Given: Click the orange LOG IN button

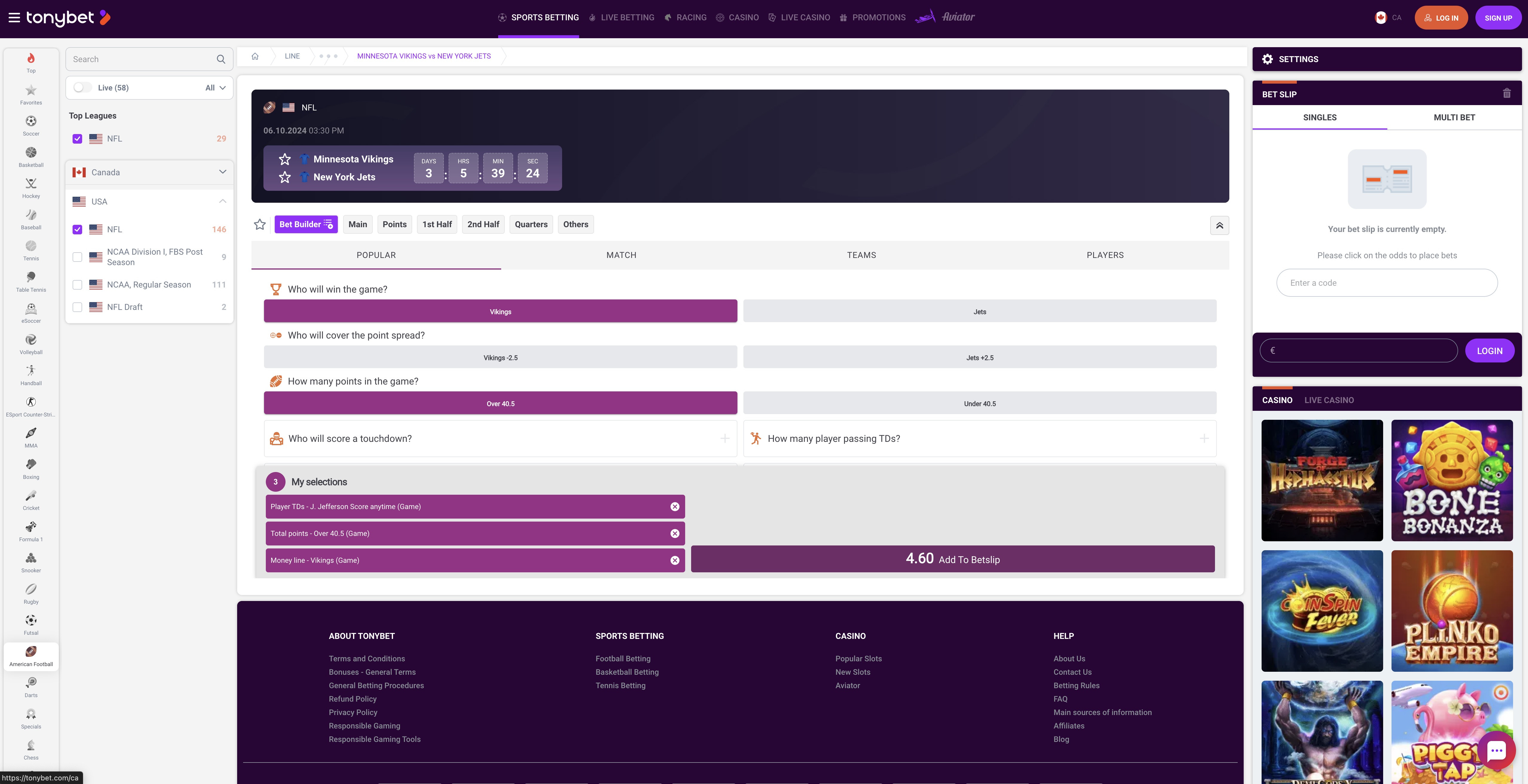Looking at the screenshot, I should 1441,18.
